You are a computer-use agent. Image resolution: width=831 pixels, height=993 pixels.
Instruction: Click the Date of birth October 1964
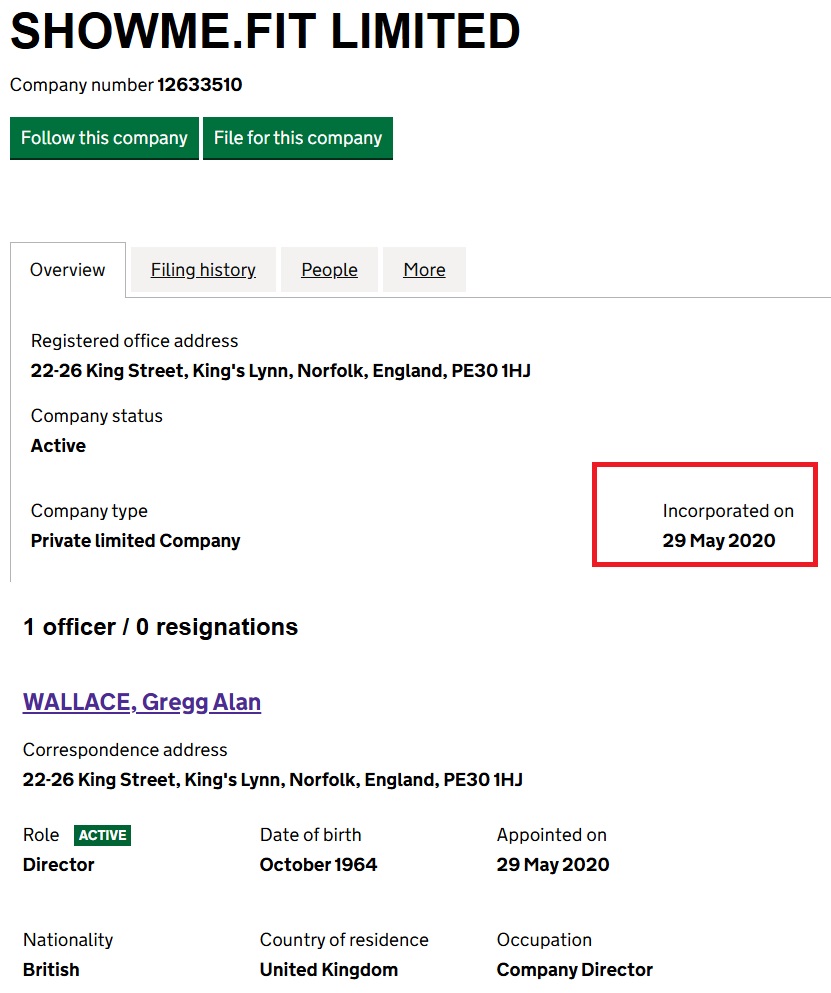point(319,864)
